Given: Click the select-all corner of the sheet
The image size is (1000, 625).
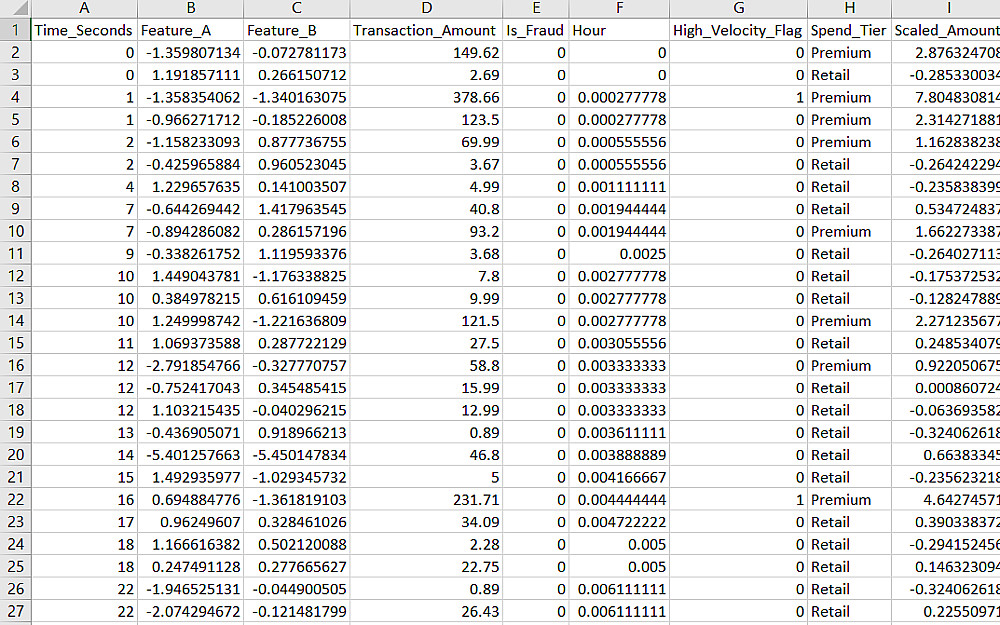Looking at the screenshot, I should tap(15, 8).
